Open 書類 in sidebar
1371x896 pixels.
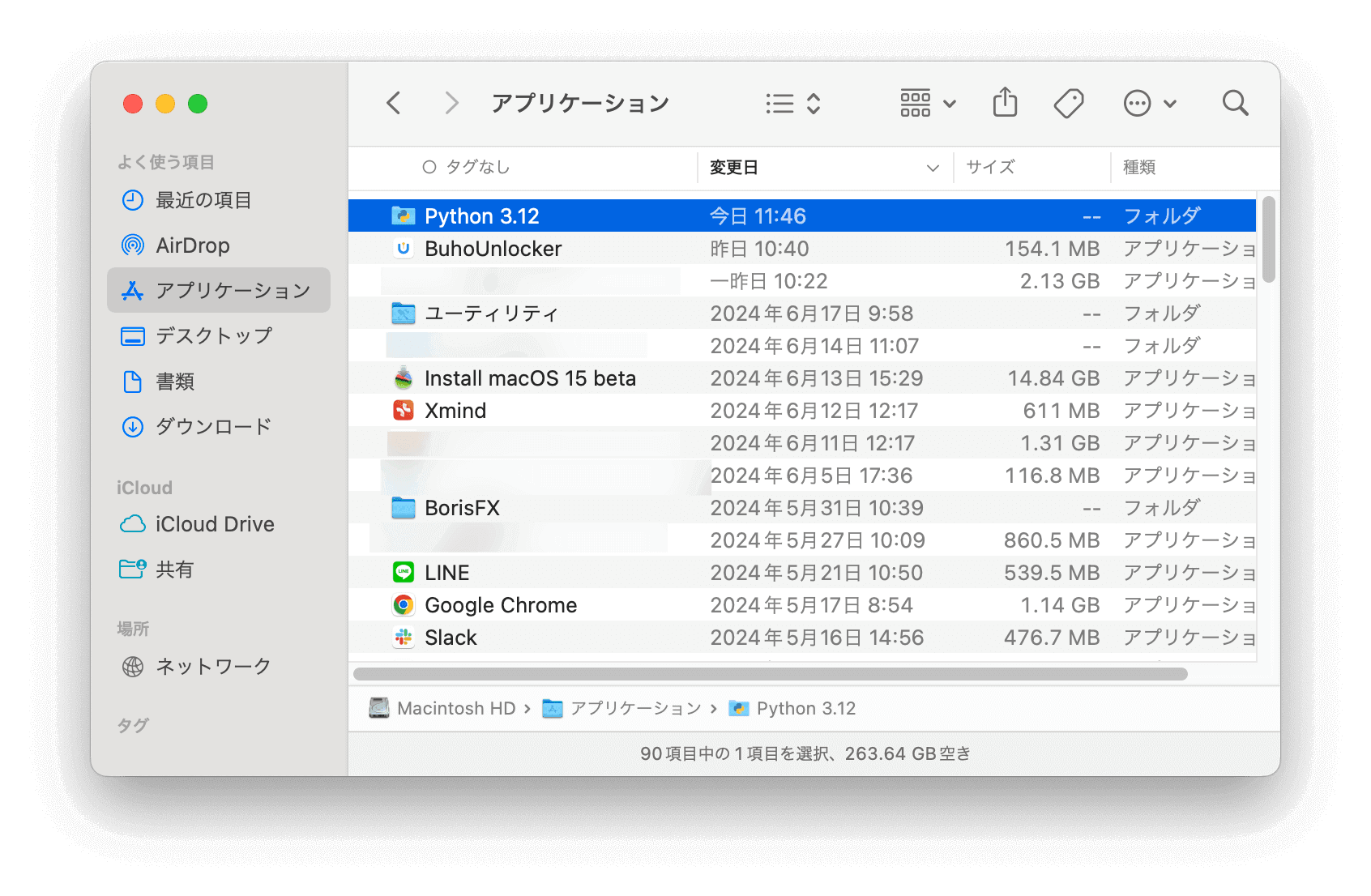219,381
